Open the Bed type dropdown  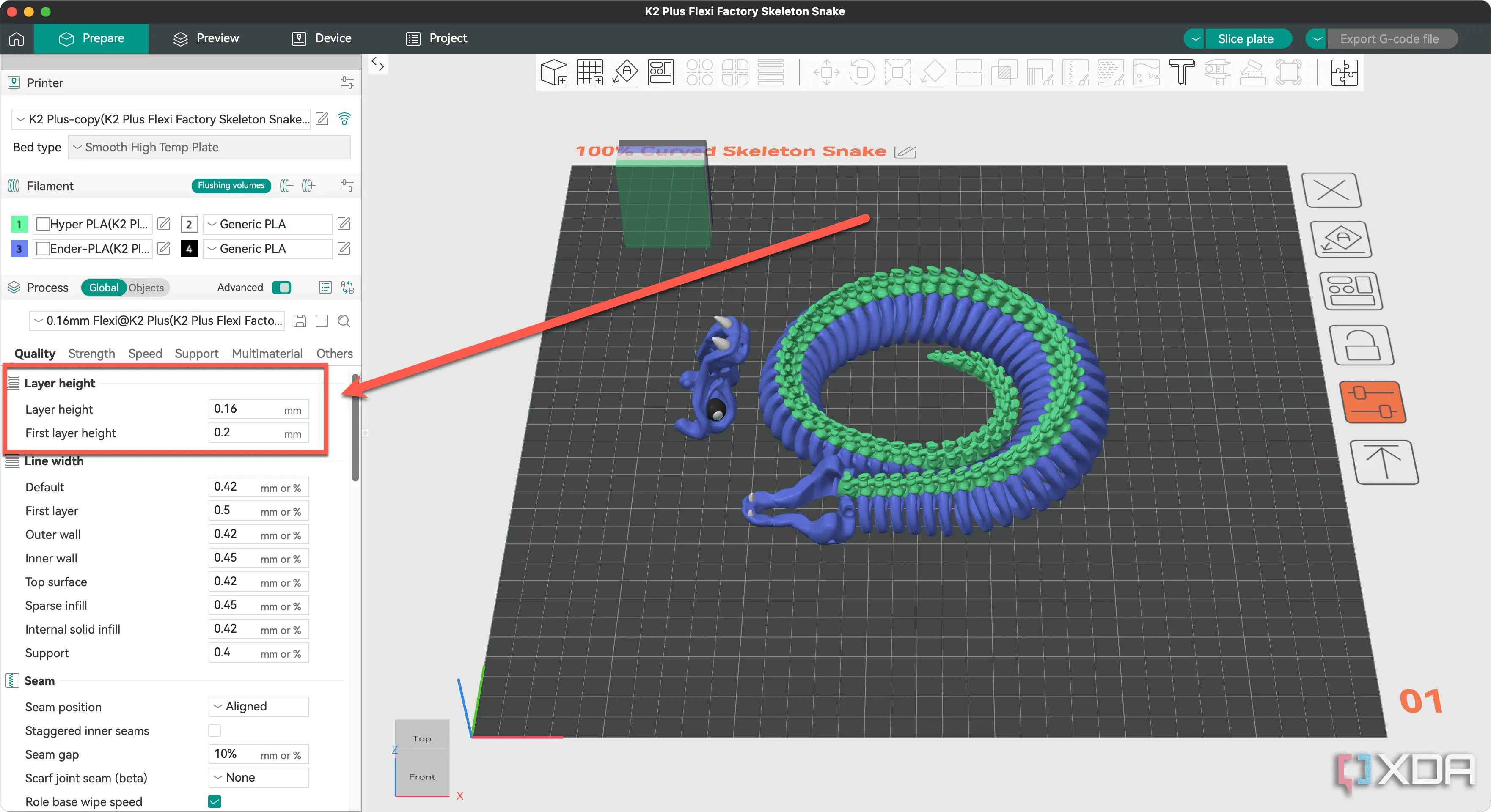(209, 147)
